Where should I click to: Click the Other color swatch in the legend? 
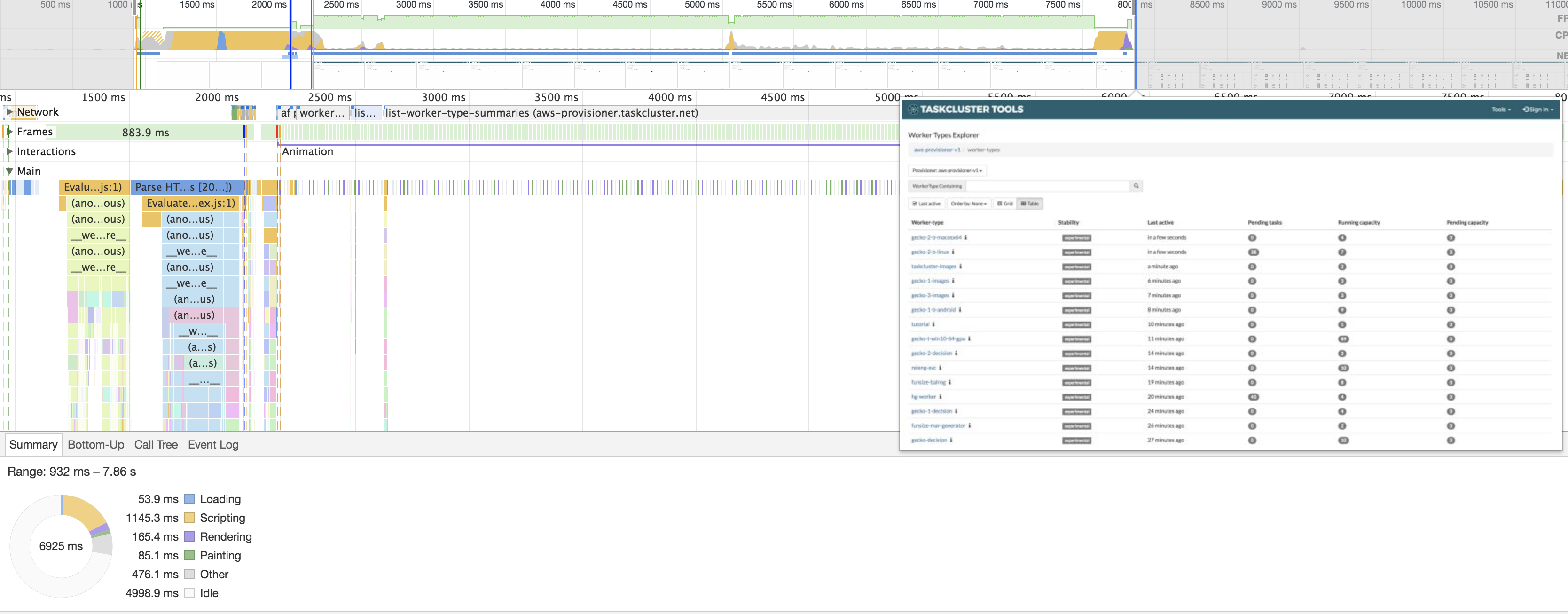189,575
